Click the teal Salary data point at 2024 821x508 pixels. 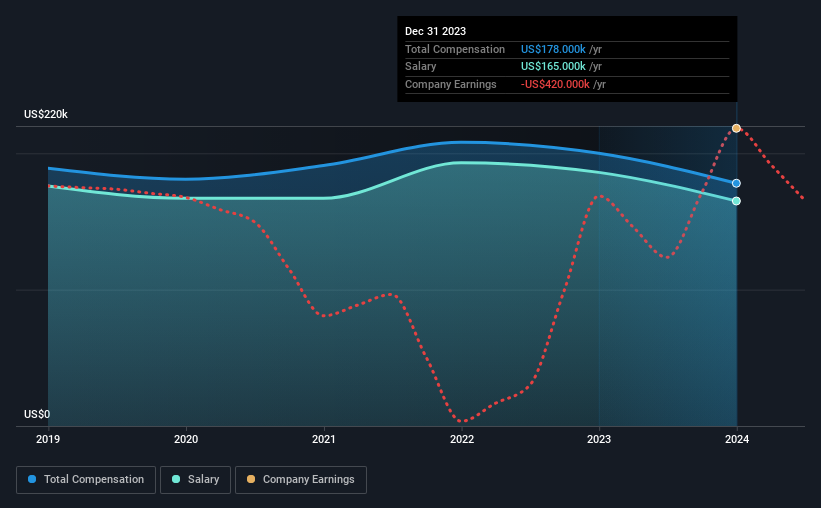point(736,201)
